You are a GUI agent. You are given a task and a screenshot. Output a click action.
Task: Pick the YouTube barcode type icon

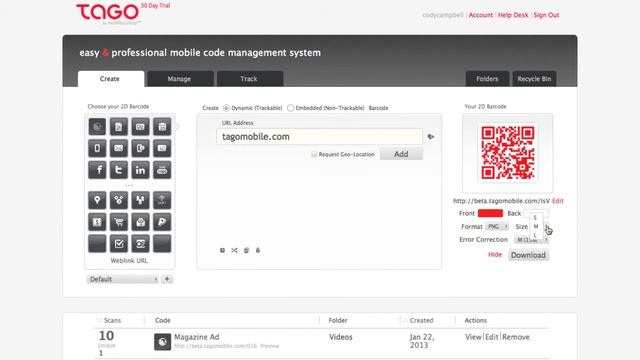click(x=162, y=170)
